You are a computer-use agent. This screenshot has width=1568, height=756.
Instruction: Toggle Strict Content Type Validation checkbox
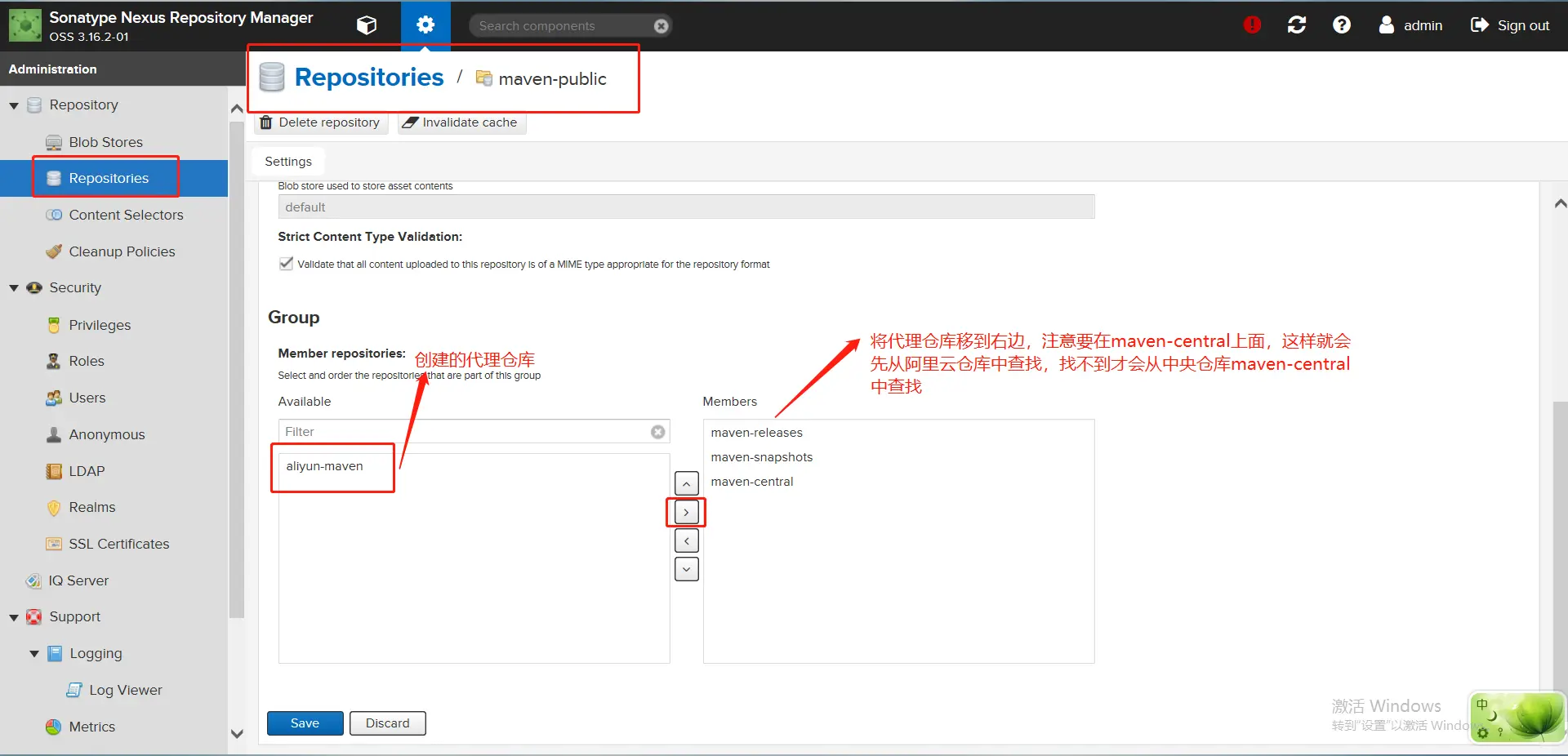pyautogui.click(x=286, y=264)
